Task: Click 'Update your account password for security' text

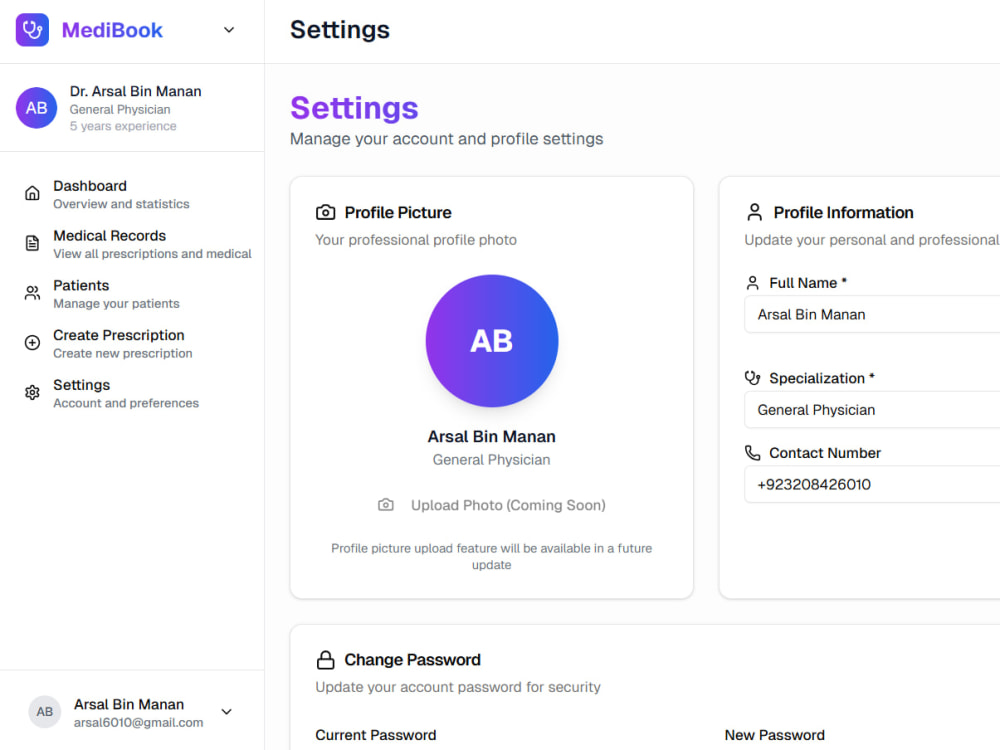Action: pos(458,687)
